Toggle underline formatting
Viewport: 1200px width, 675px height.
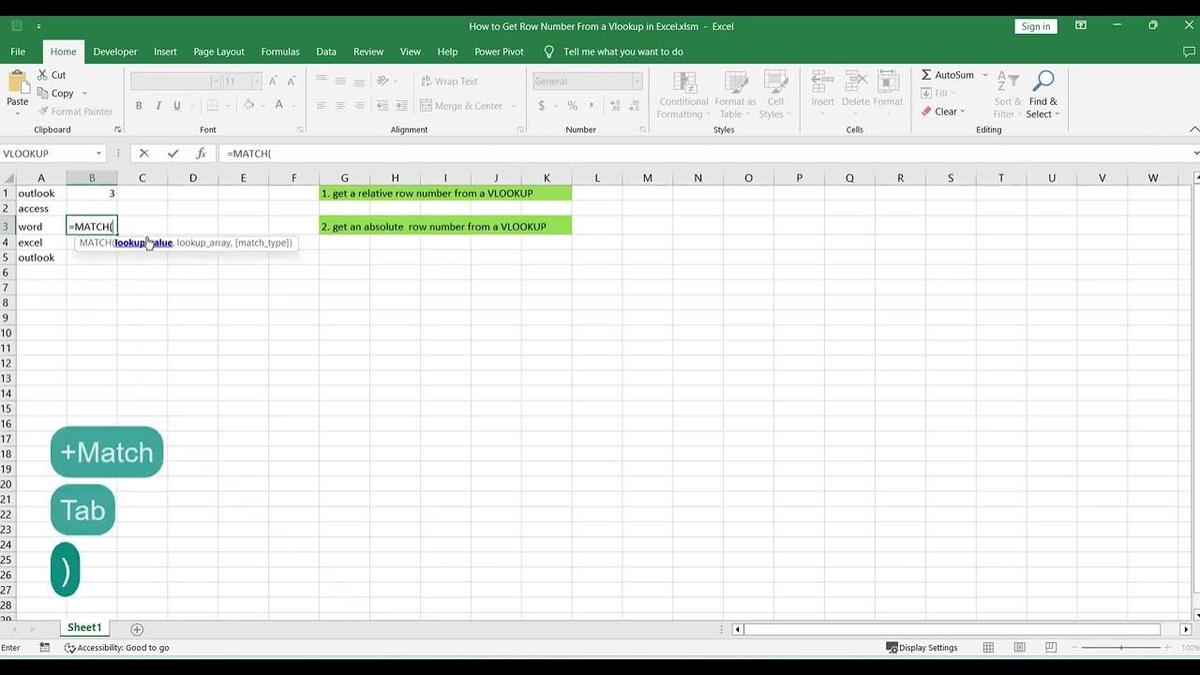pyautogui.click(x=176, y=104)
